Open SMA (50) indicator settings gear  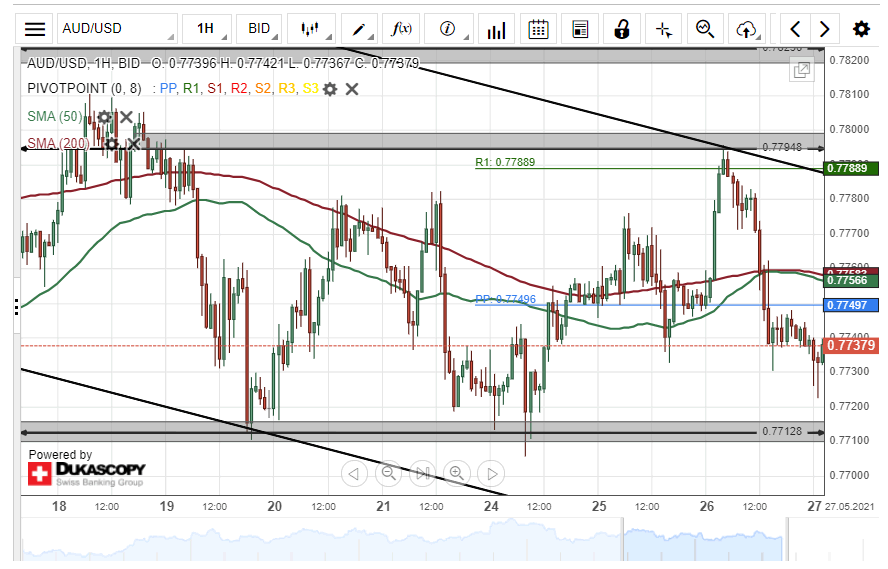click(105, 117)
